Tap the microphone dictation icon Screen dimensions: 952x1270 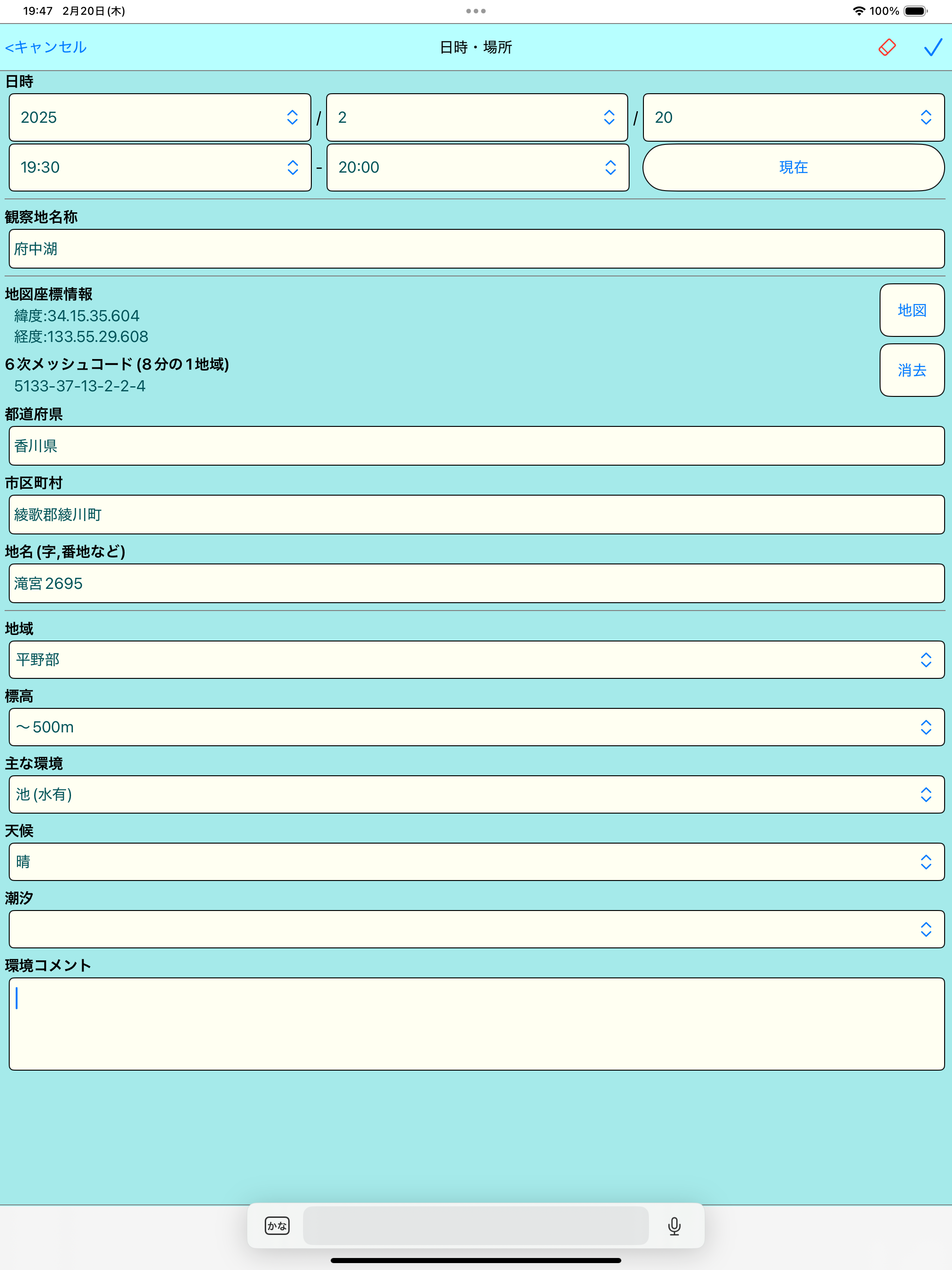click(674, 1226)
